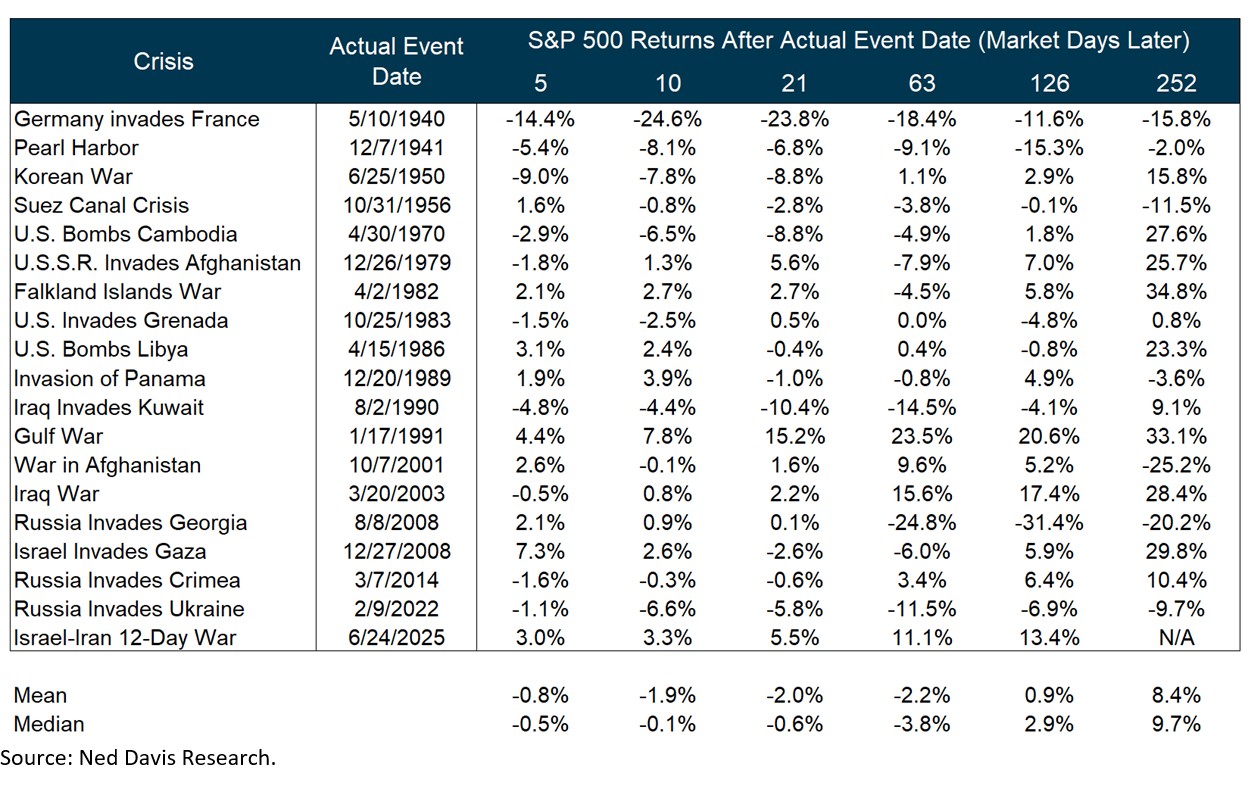Image resolution: width=1254 pixels, height=786 pixels.
Task: Click the Russia Invades Ukraine date 2/9/2022
Action: [x=397, y=609]
